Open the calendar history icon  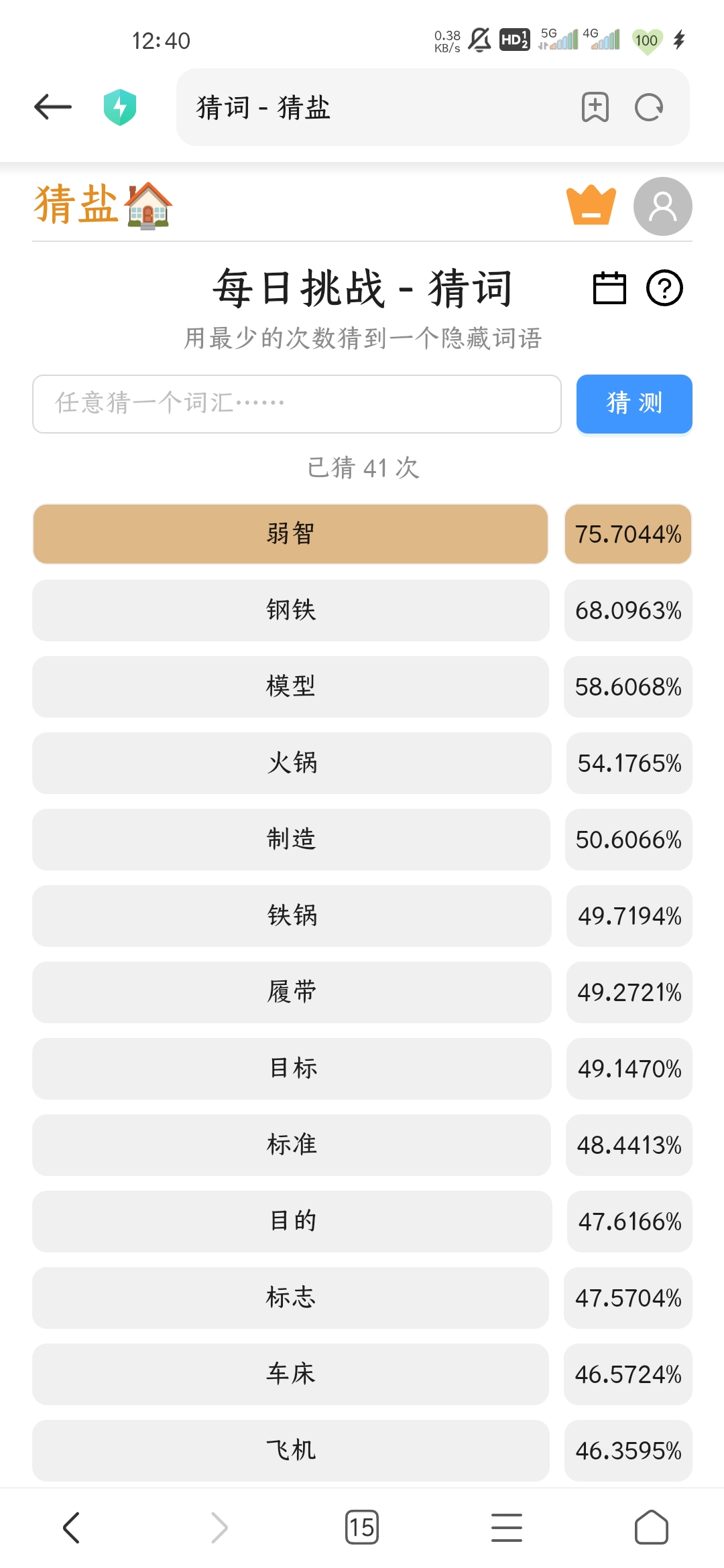point(609,288)
